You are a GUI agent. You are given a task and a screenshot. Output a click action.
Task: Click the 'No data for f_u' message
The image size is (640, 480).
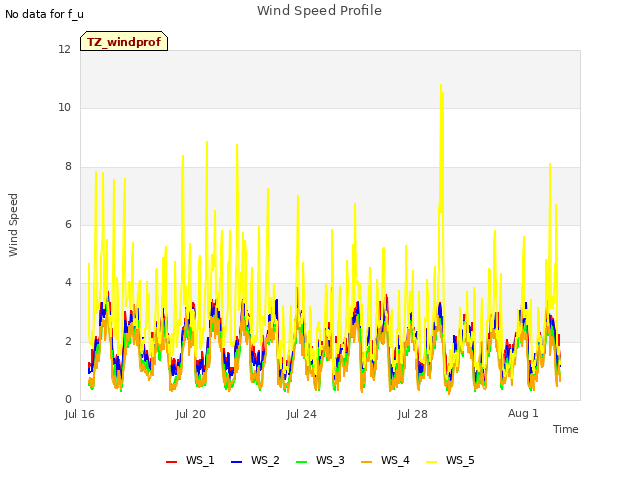pos(44,14)
